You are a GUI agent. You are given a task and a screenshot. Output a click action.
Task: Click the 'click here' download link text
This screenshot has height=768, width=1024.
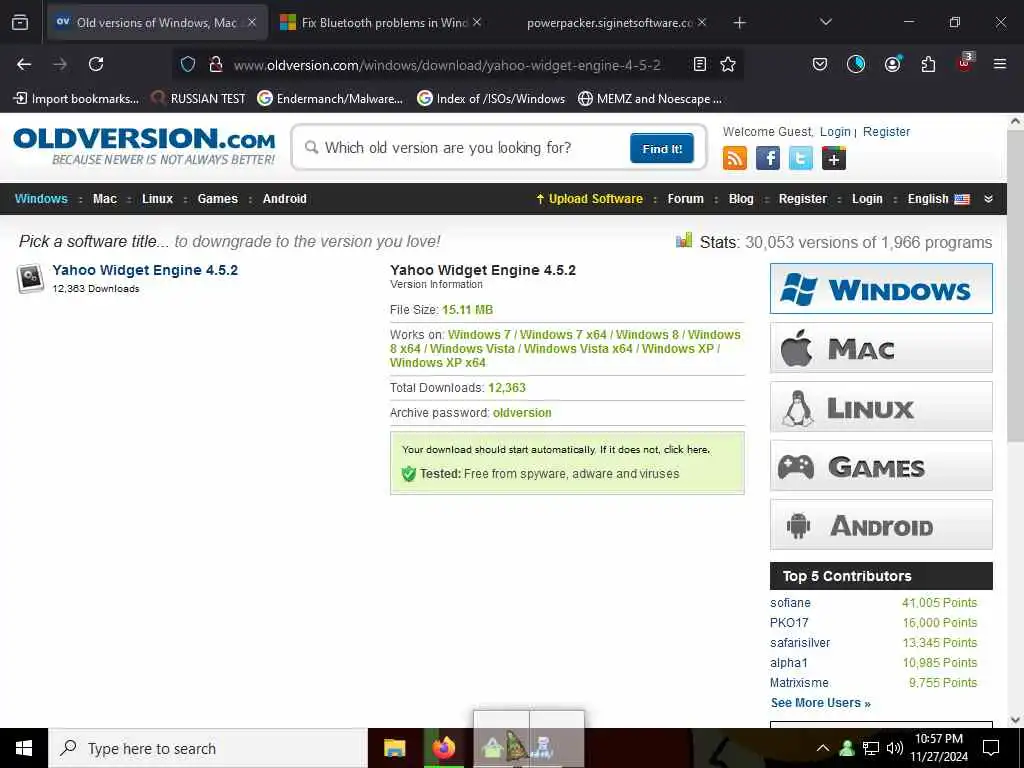[x=685, y=450]
